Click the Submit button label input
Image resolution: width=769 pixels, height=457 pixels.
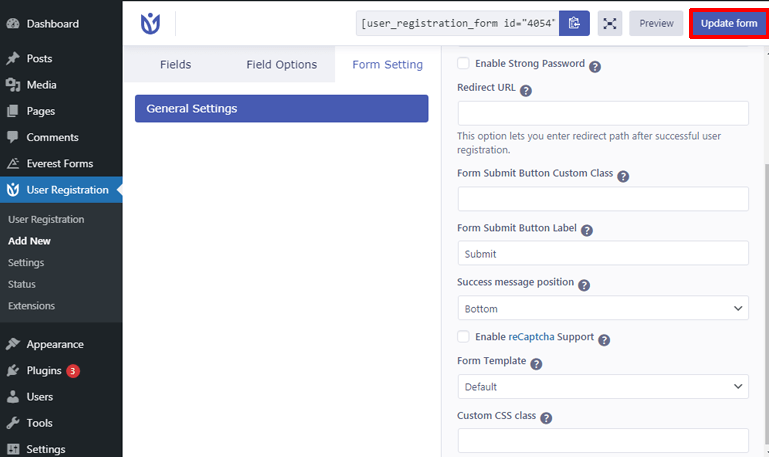(x=603, y=253)
